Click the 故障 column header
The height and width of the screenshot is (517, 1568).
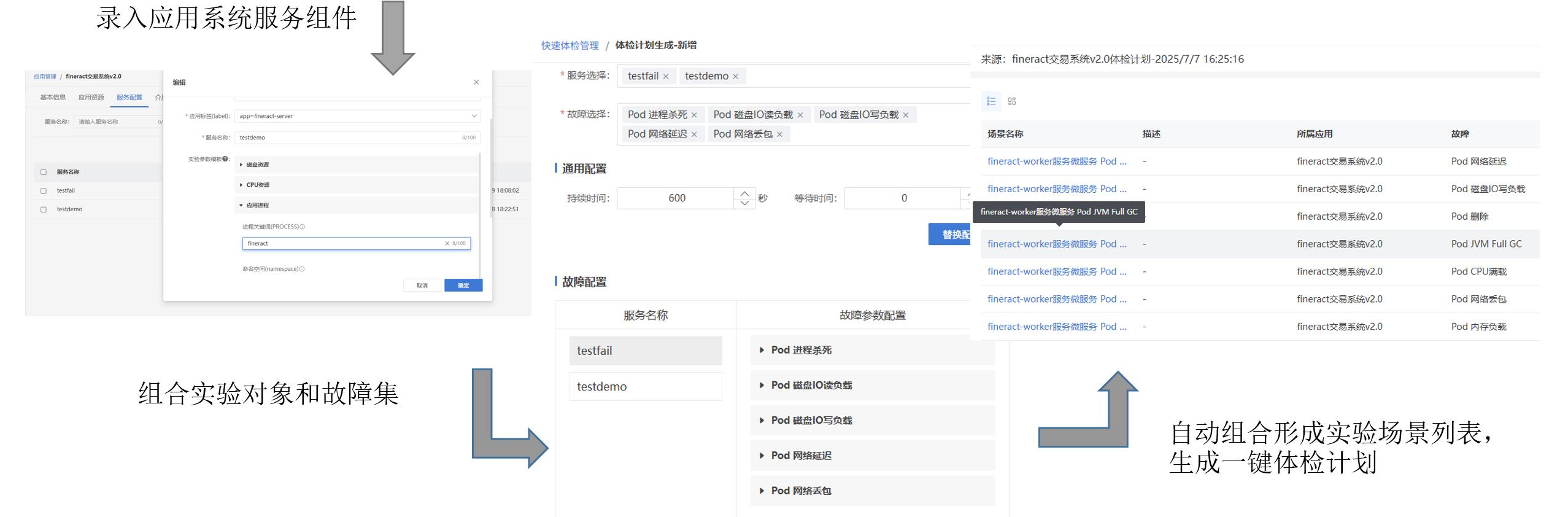point(1460,134)
